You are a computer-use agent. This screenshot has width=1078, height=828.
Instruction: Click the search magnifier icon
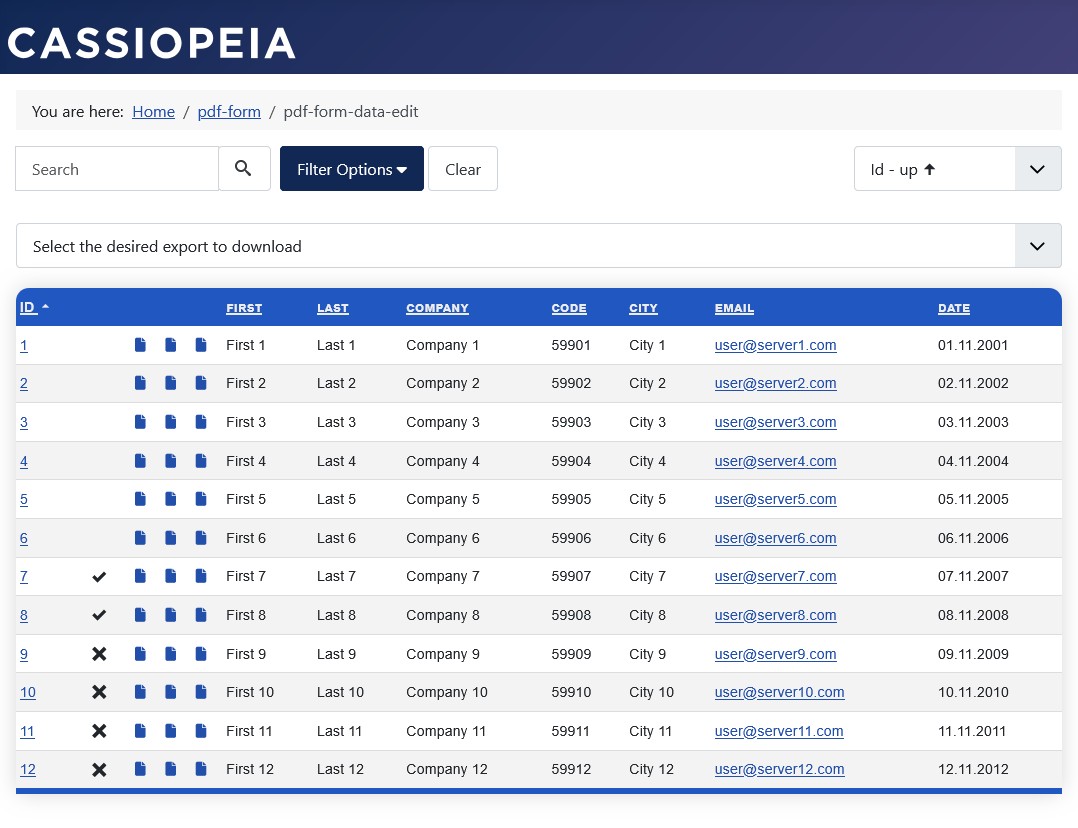coord(243,168)
